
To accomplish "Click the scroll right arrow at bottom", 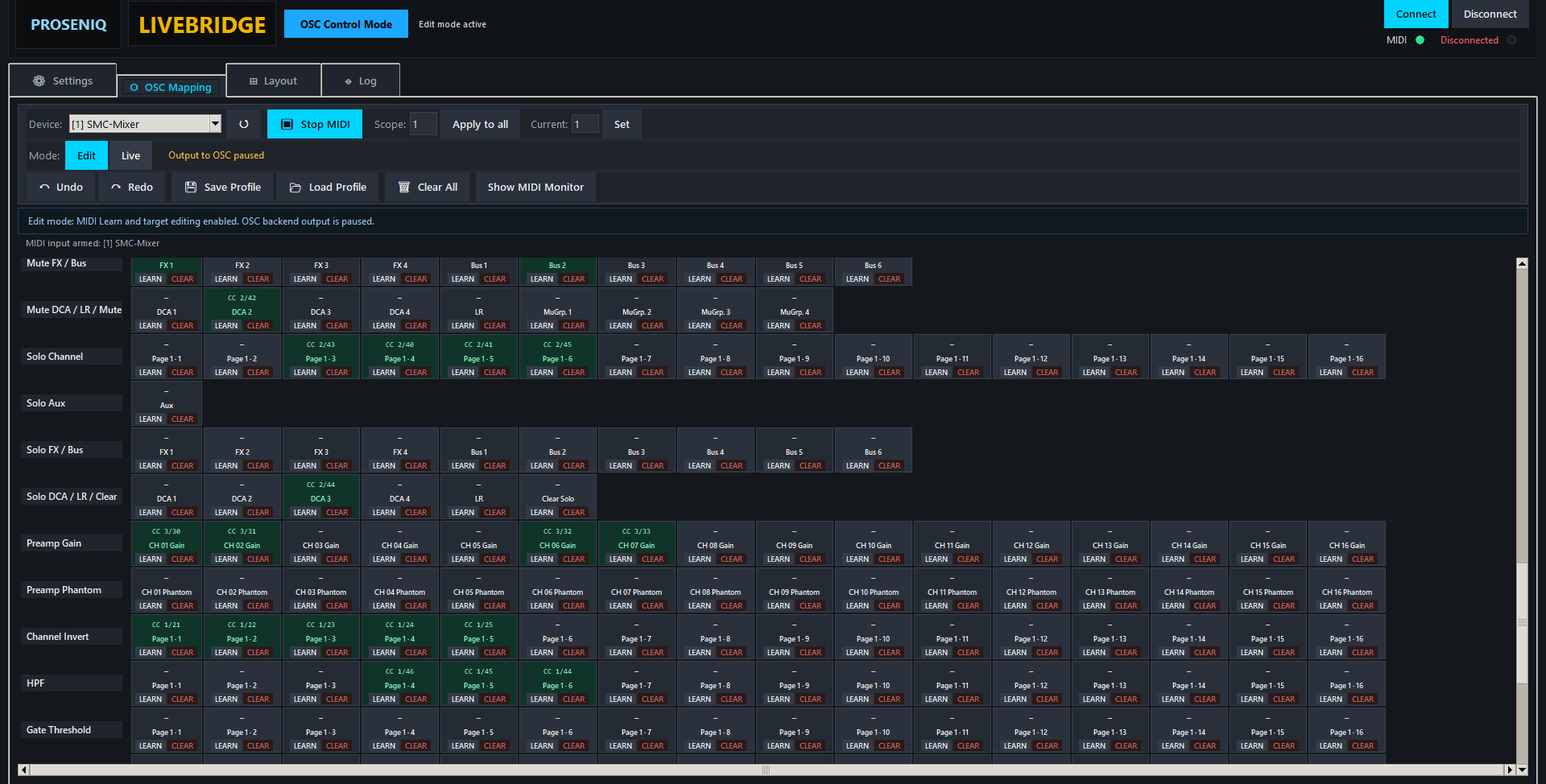I will [1510, 770].
